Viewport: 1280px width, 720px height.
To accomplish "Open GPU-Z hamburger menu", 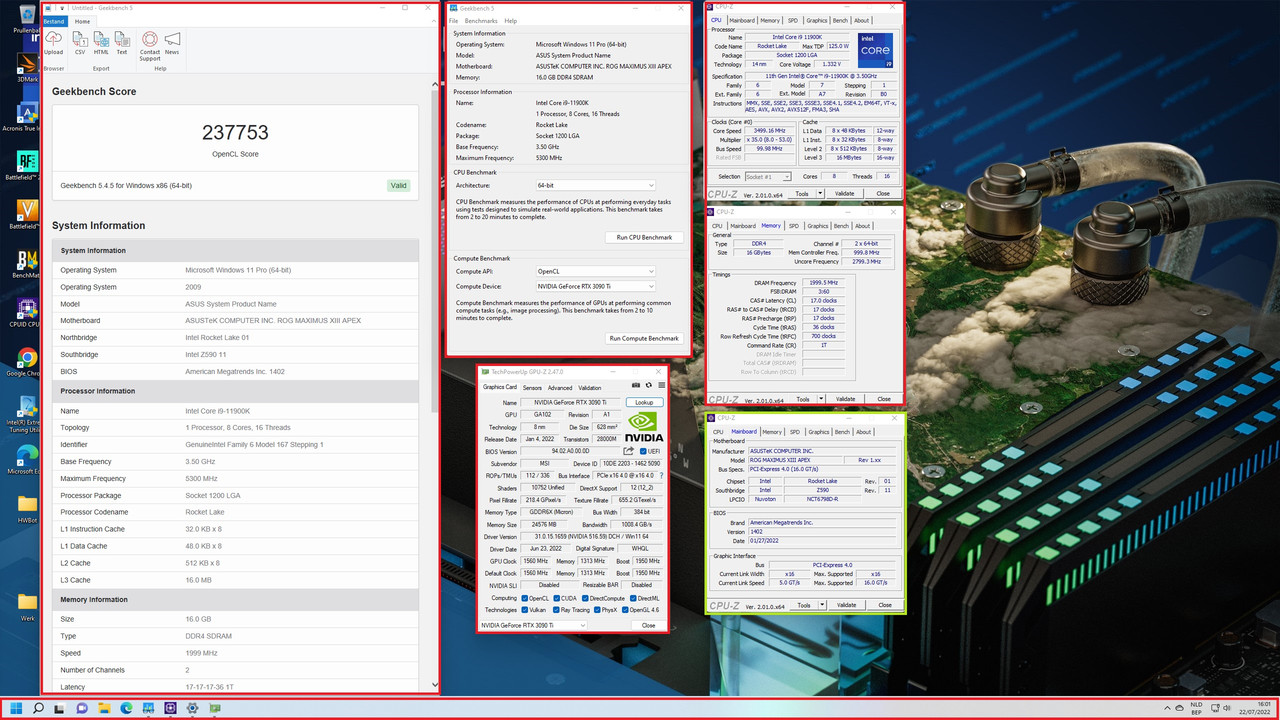I will click(661, 385).
